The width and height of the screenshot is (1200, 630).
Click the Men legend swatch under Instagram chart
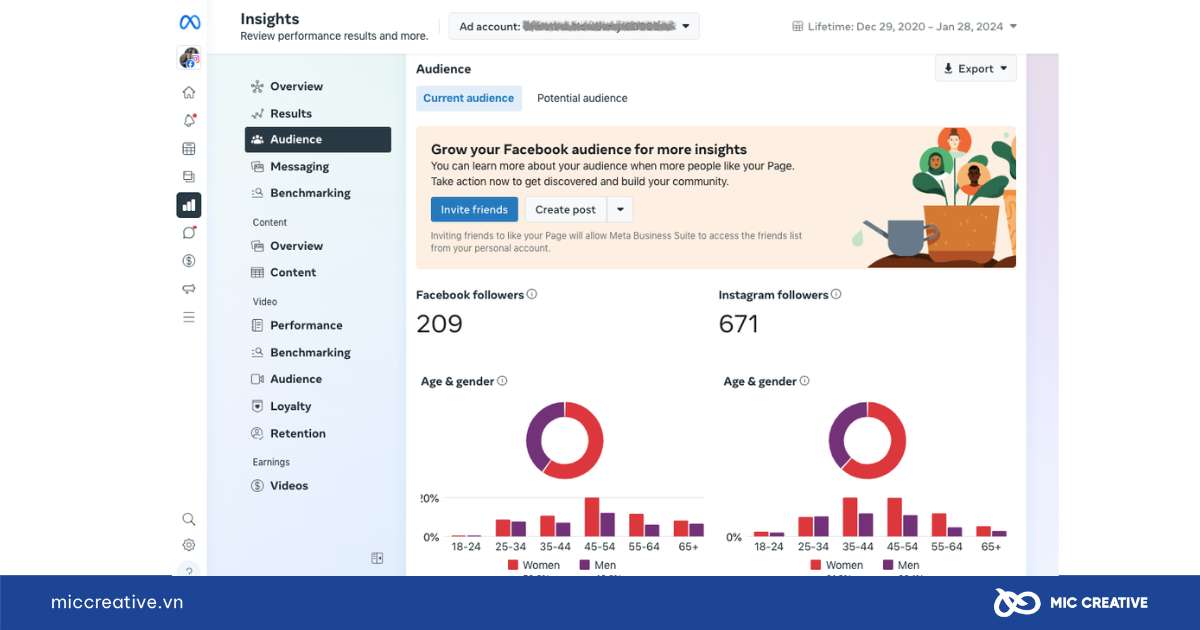tap(887, 565)
